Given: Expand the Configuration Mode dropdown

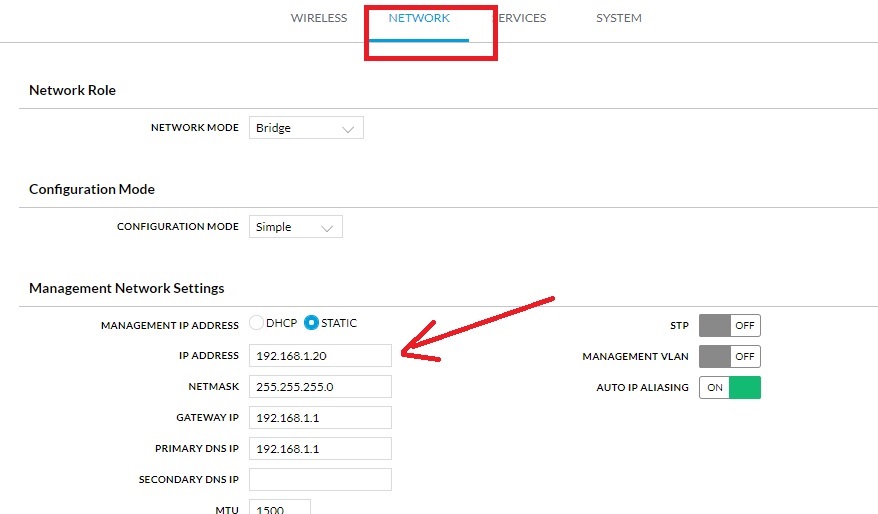Looking at the screenshot, I should pos(295,227).
